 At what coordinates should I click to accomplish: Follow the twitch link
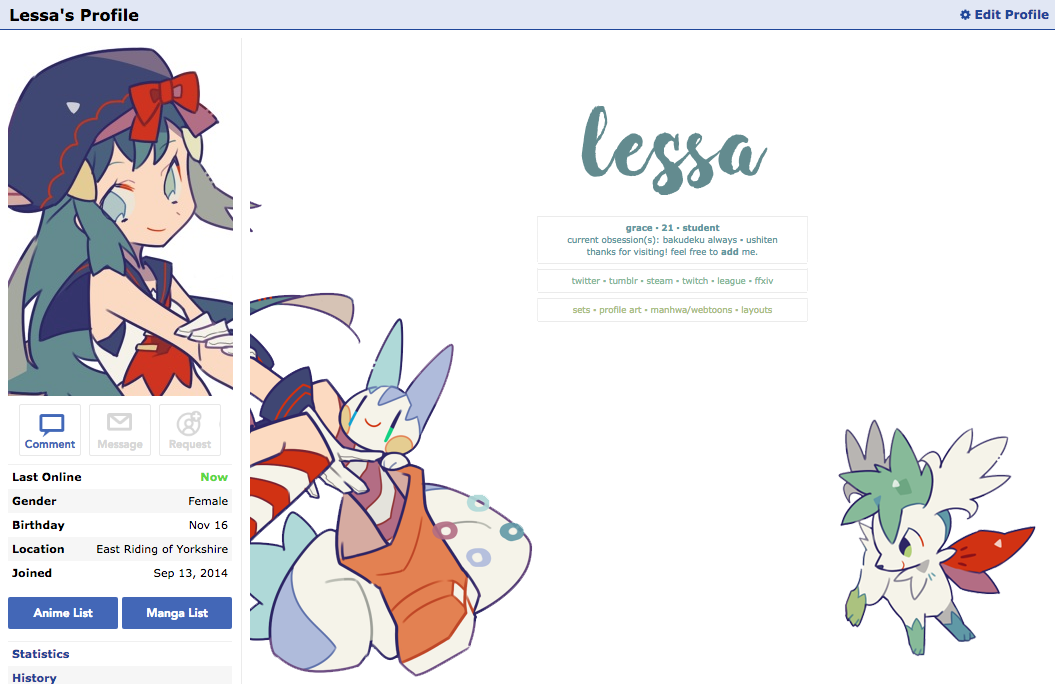coord(695,281)
